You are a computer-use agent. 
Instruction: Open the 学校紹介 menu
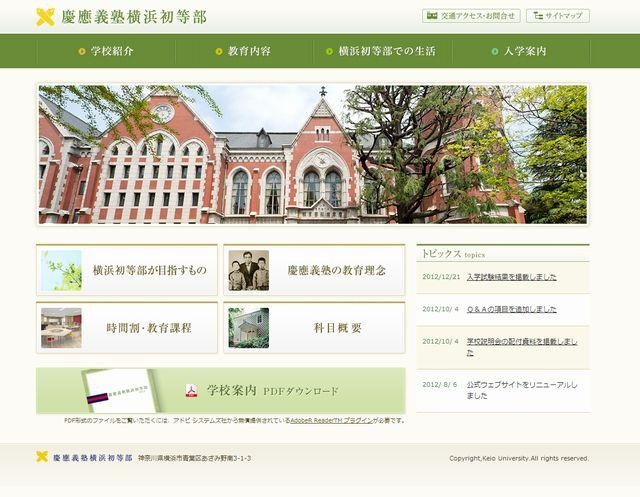click(106, 51)
